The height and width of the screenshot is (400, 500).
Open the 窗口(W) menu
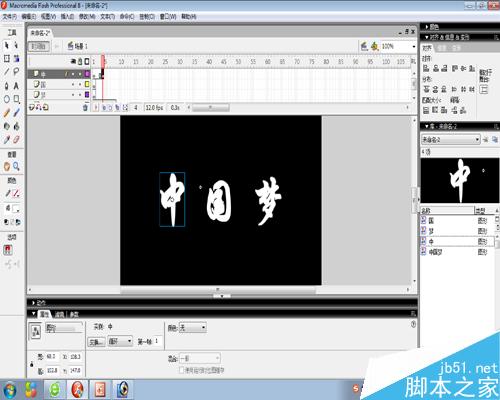(168, 16)
